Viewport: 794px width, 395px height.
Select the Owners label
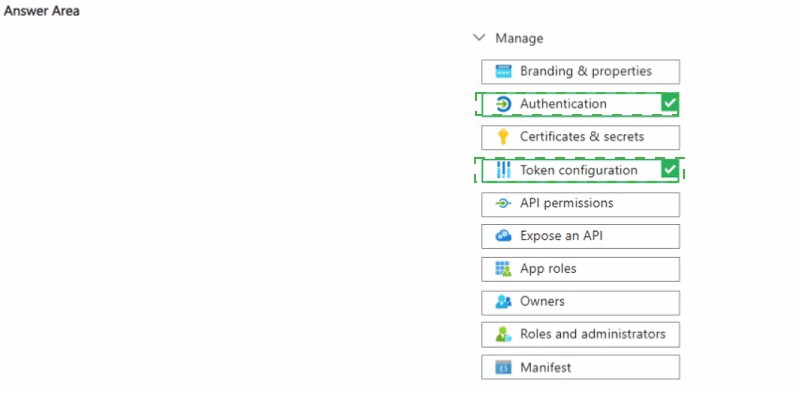pos(542,301)
